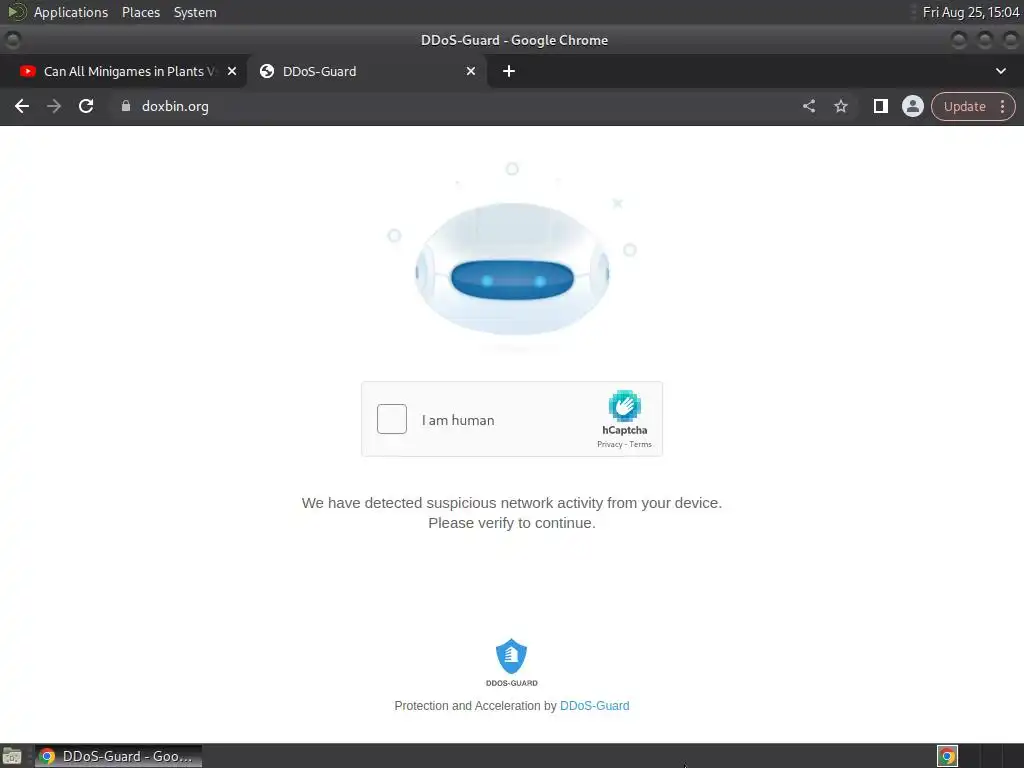This screenshot has width=1024, height=768.
Task: Click the globe favicon on DDoS-Guard tab
Action: coord(266,71)
